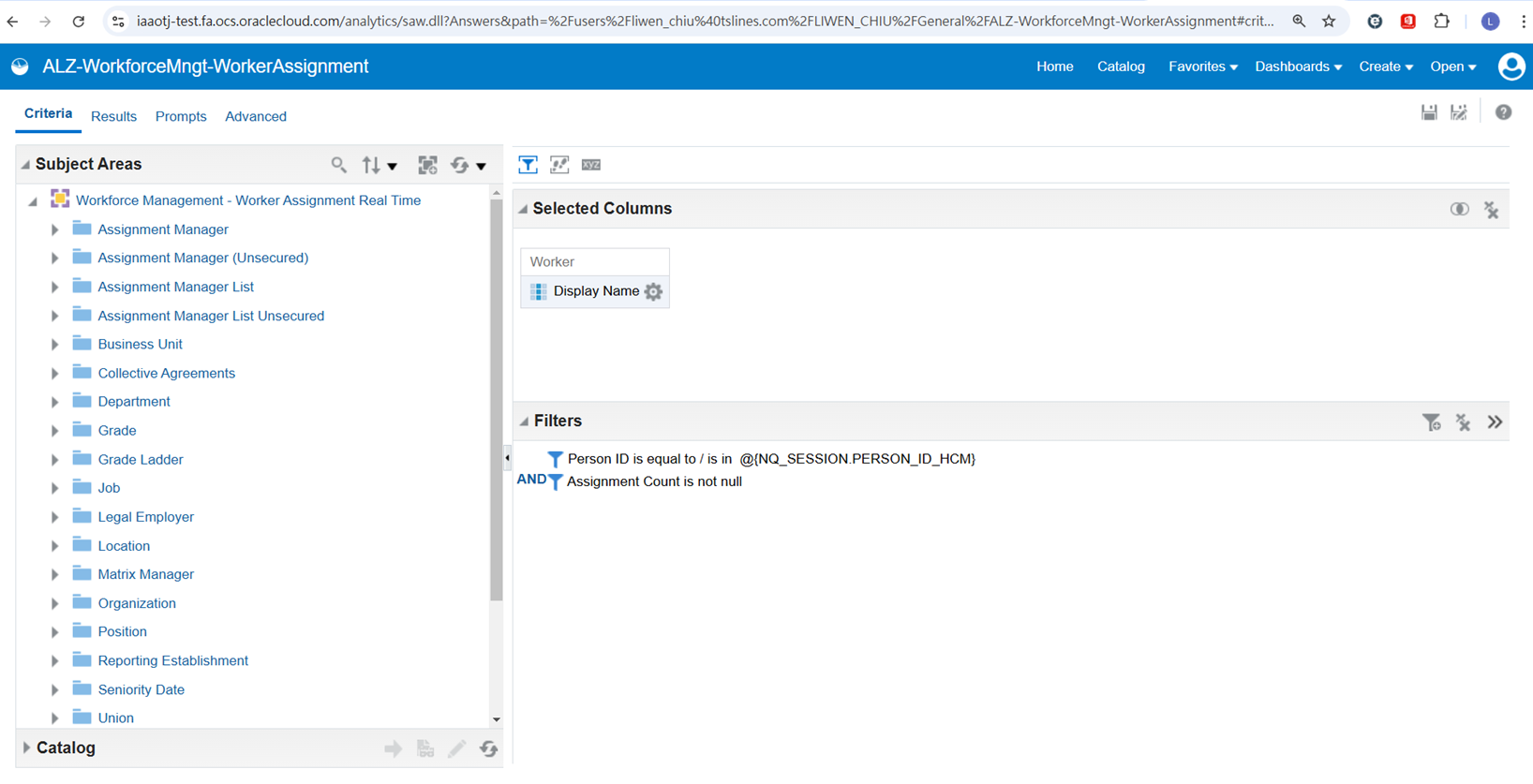The width and height of the screenshot is (1533, 784).
Task: Remove all filters icon in Filters pane
Action: coord(1463,422)
